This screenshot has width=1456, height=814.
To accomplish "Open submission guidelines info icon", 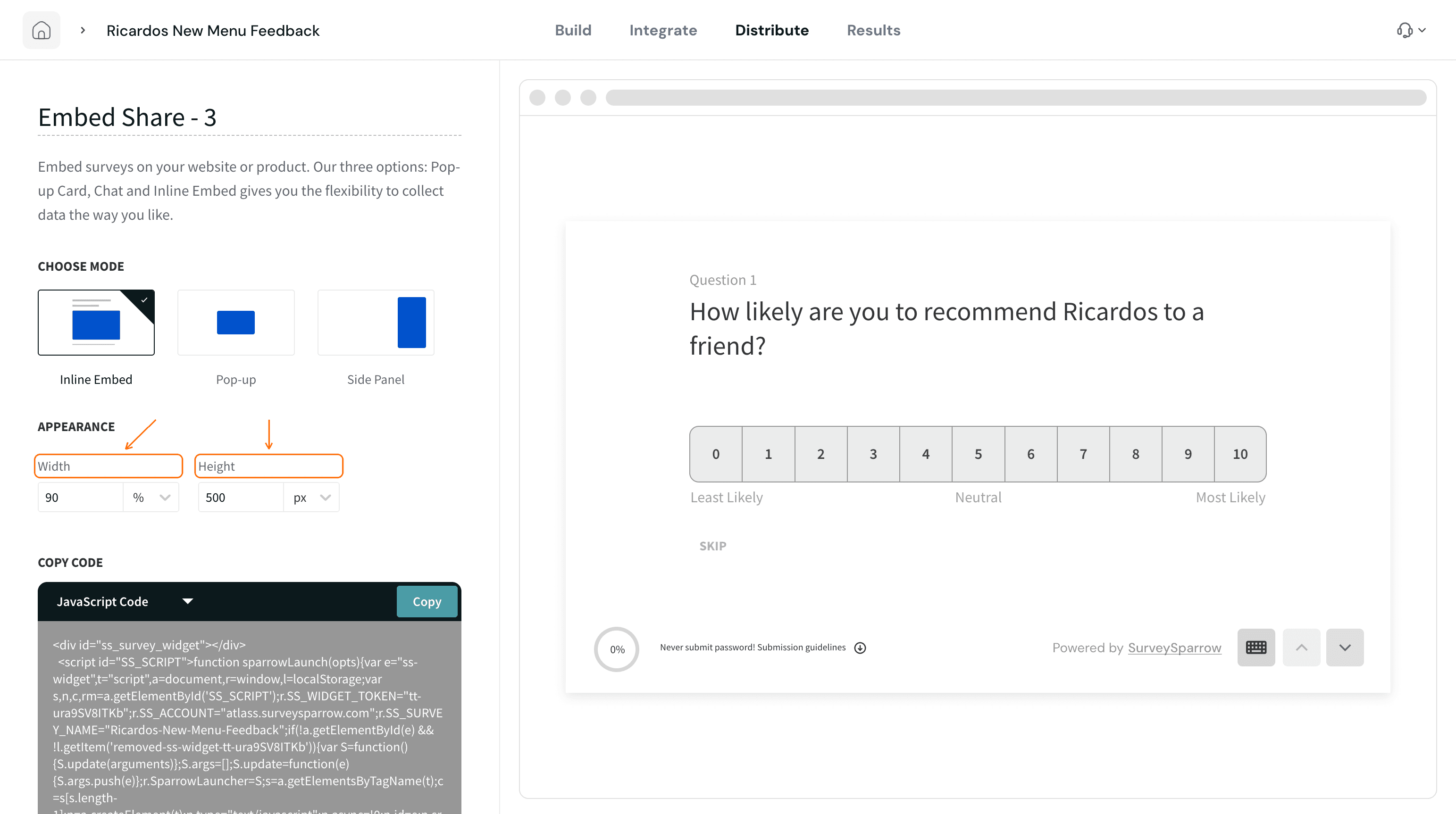I will [x=860, y=648].
